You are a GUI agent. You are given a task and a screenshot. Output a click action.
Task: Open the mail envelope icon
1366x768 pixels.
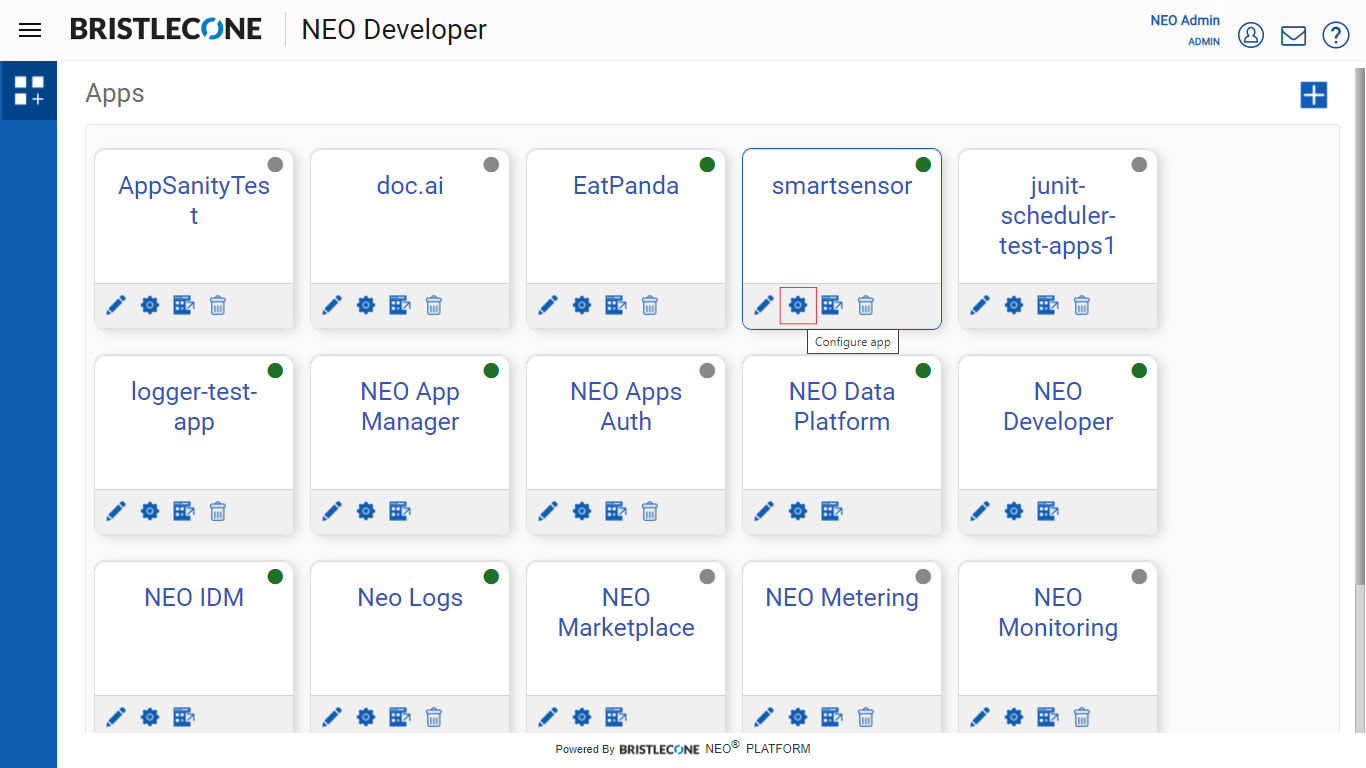click(x=1293, y=35)
